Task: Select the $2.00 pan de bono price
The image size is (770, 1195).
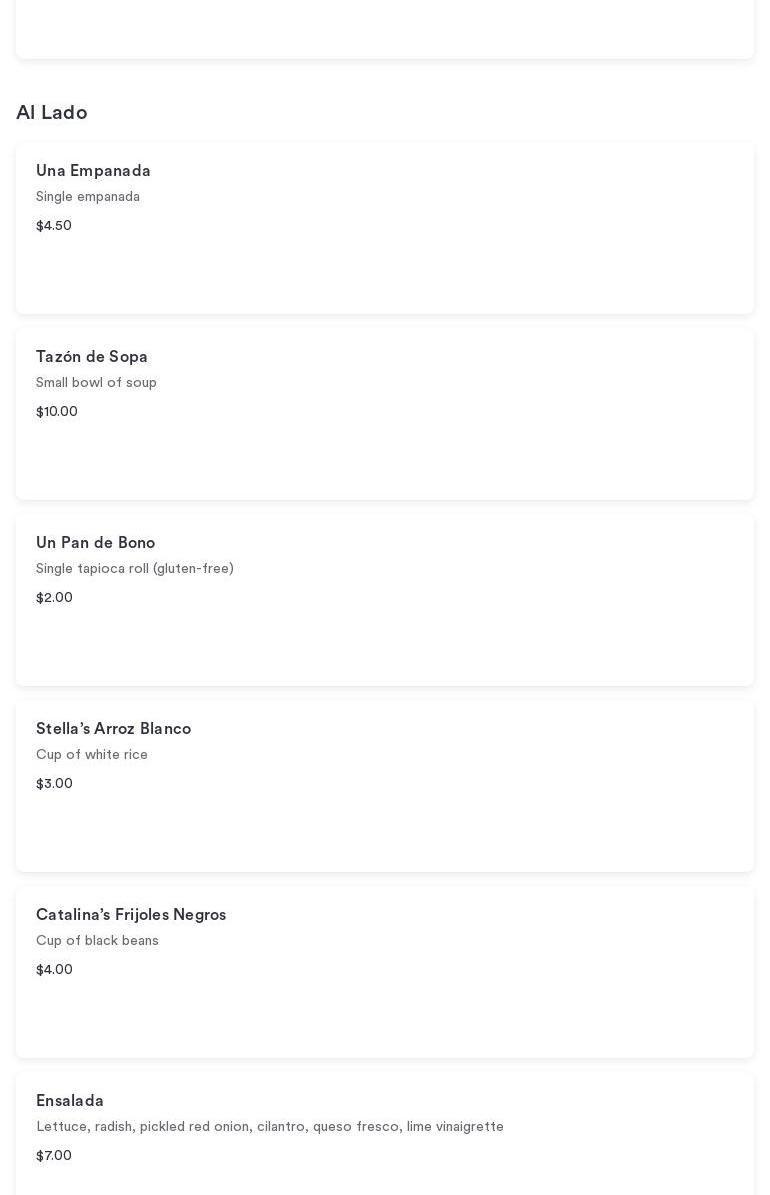Action: click(54, 598)
